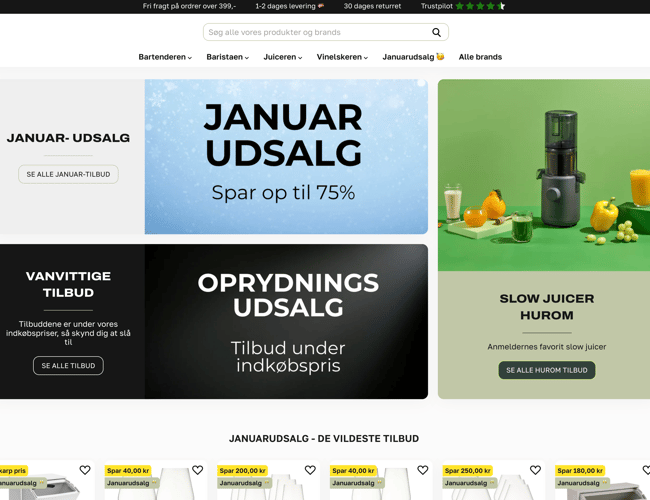The height and width of the screenshot is (500, 650).
Task: Click the Spar 200,00 kr badge
Action: coord(243,471)
